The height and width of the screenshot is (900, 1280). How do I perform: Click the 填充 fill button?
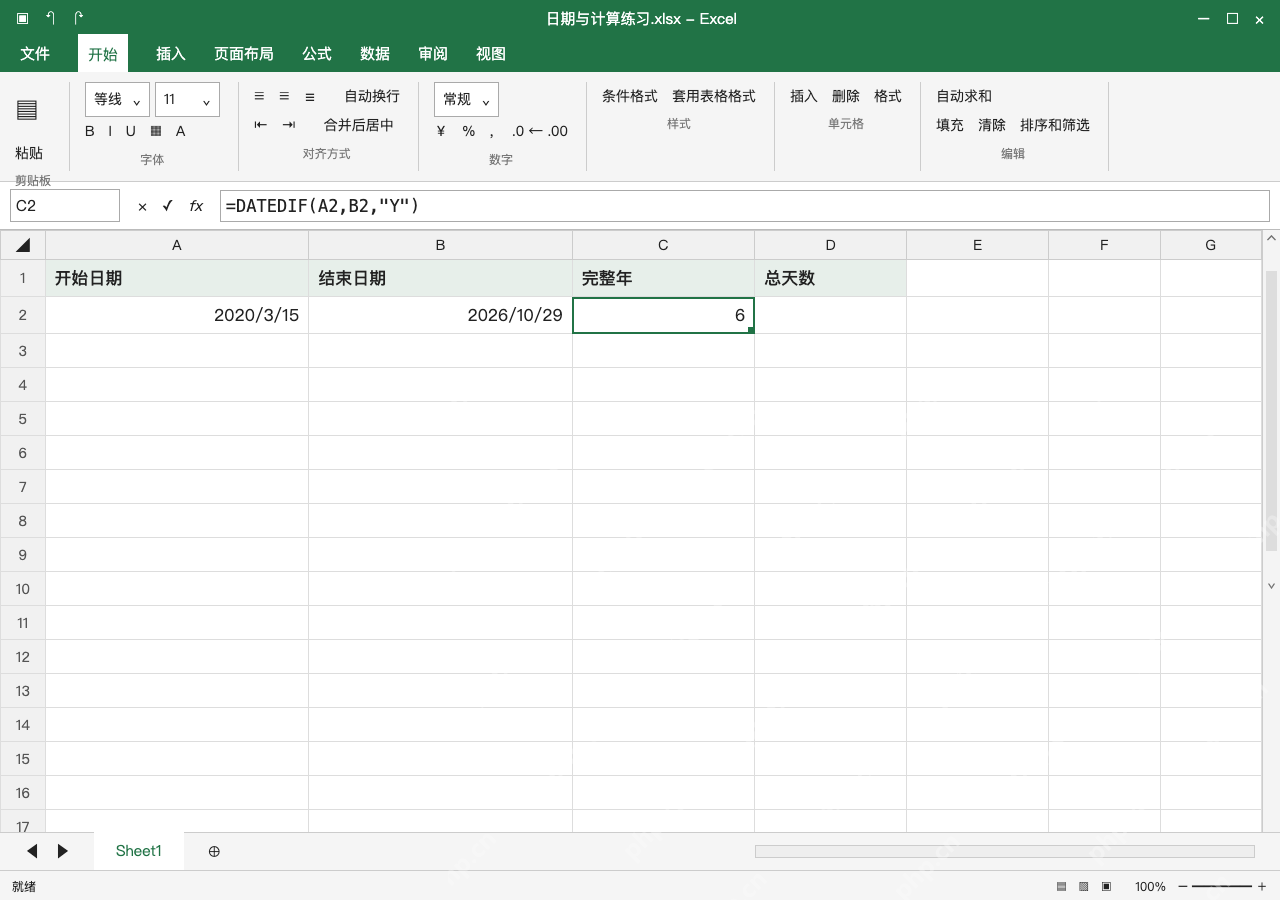coord(950,125)
